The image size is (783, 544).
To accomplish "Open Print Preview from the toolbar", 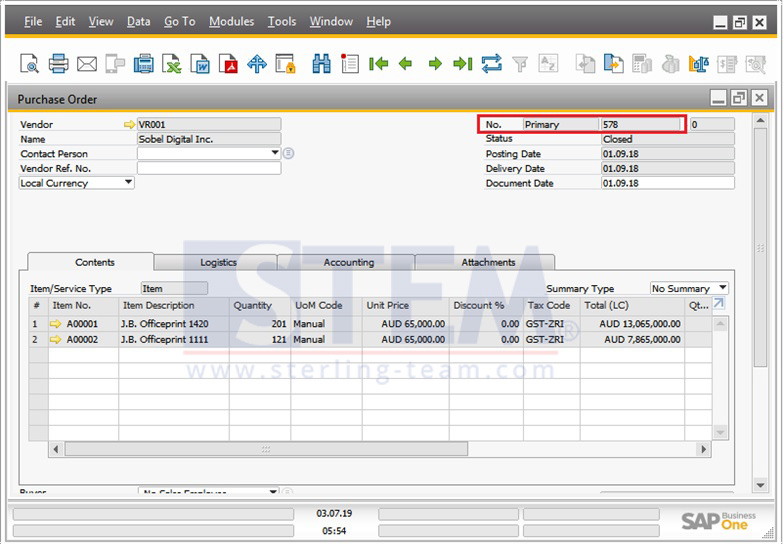I will click(29, 64).
